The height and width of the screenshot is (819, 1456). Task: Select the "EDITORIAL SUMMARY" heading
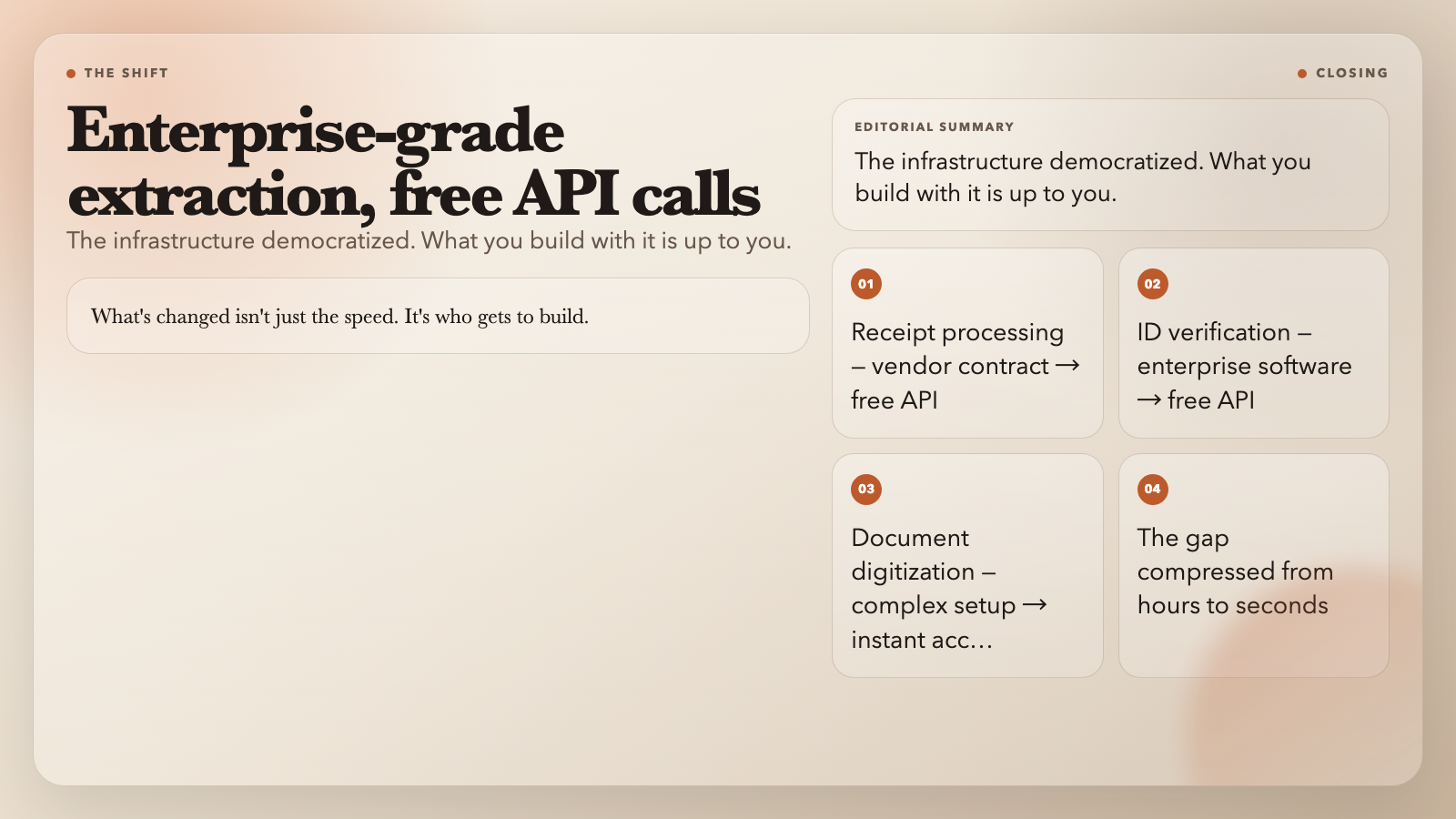[935, 126]
